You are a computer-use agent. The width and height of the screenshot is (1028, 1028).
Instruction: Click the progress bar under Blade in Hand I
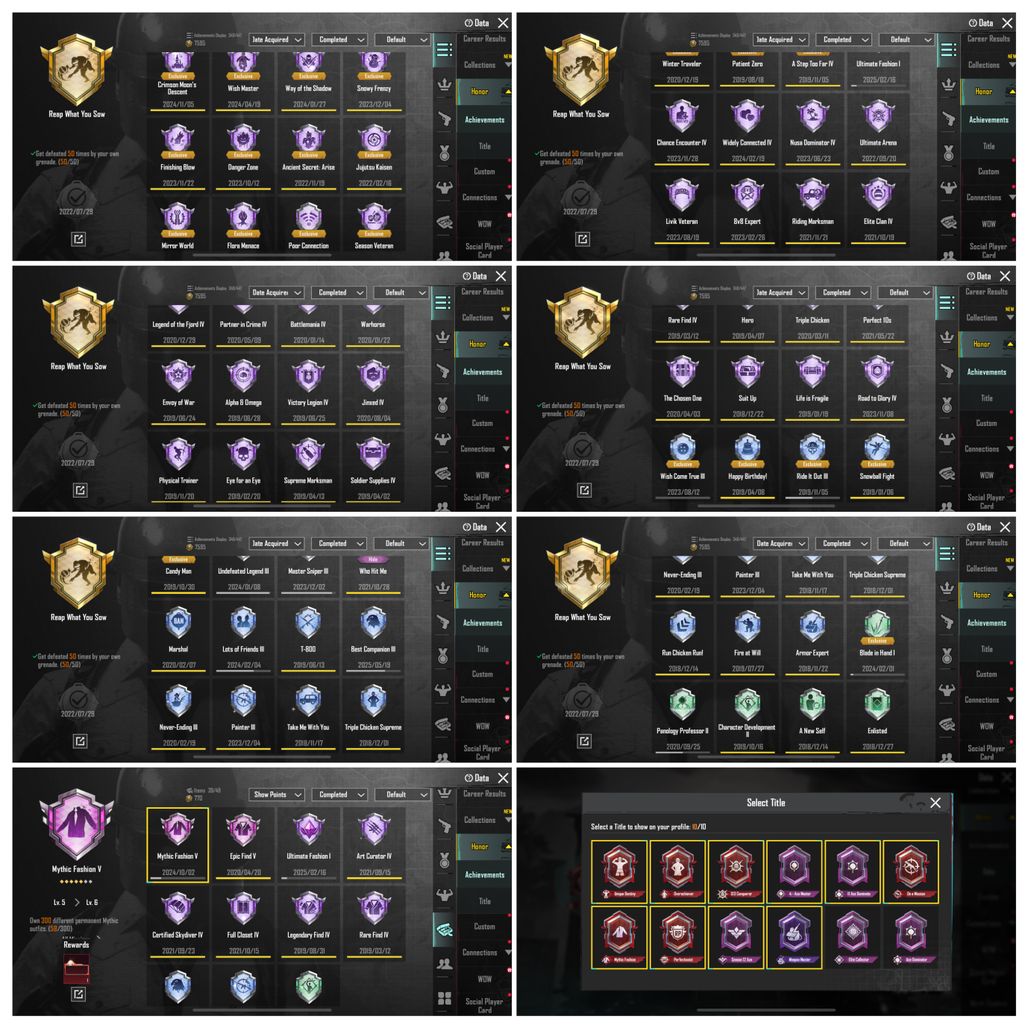click(x=877, y=674)
